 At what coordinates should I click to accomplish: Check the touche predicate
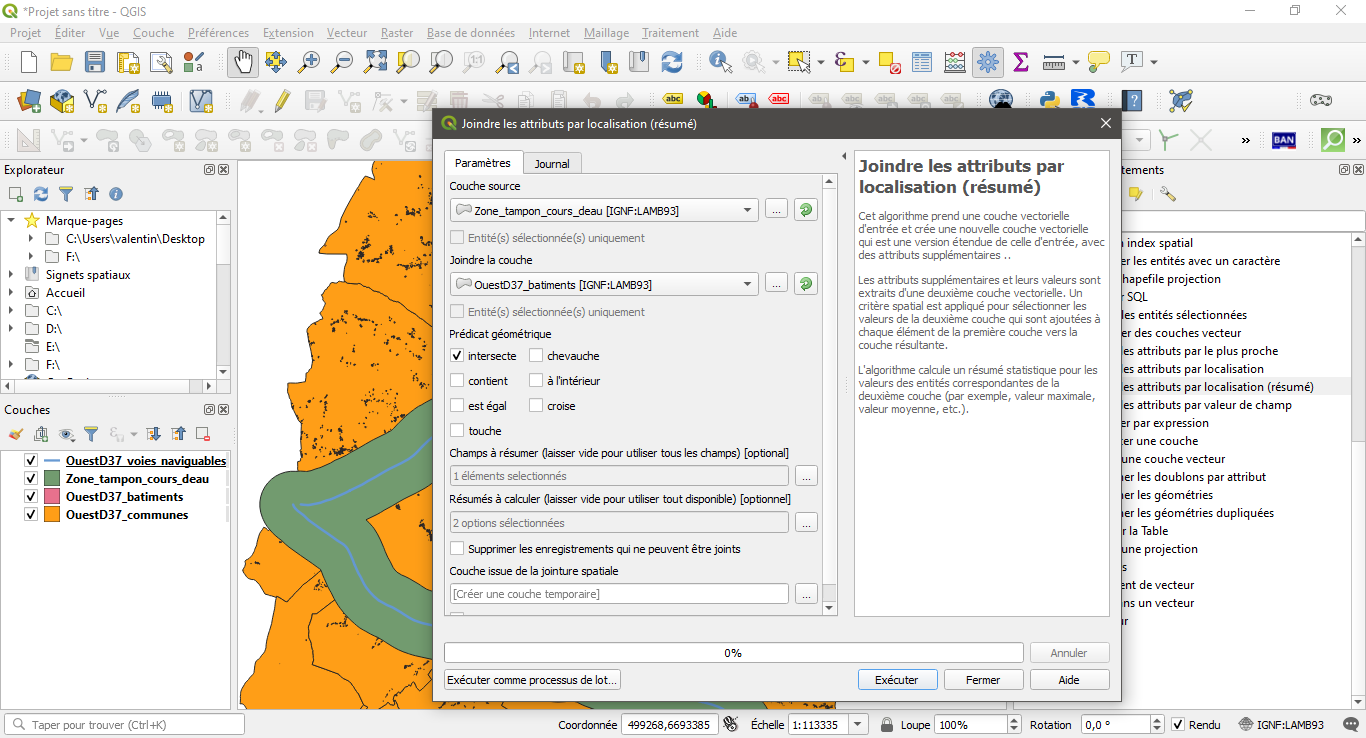tap(457, 430)
